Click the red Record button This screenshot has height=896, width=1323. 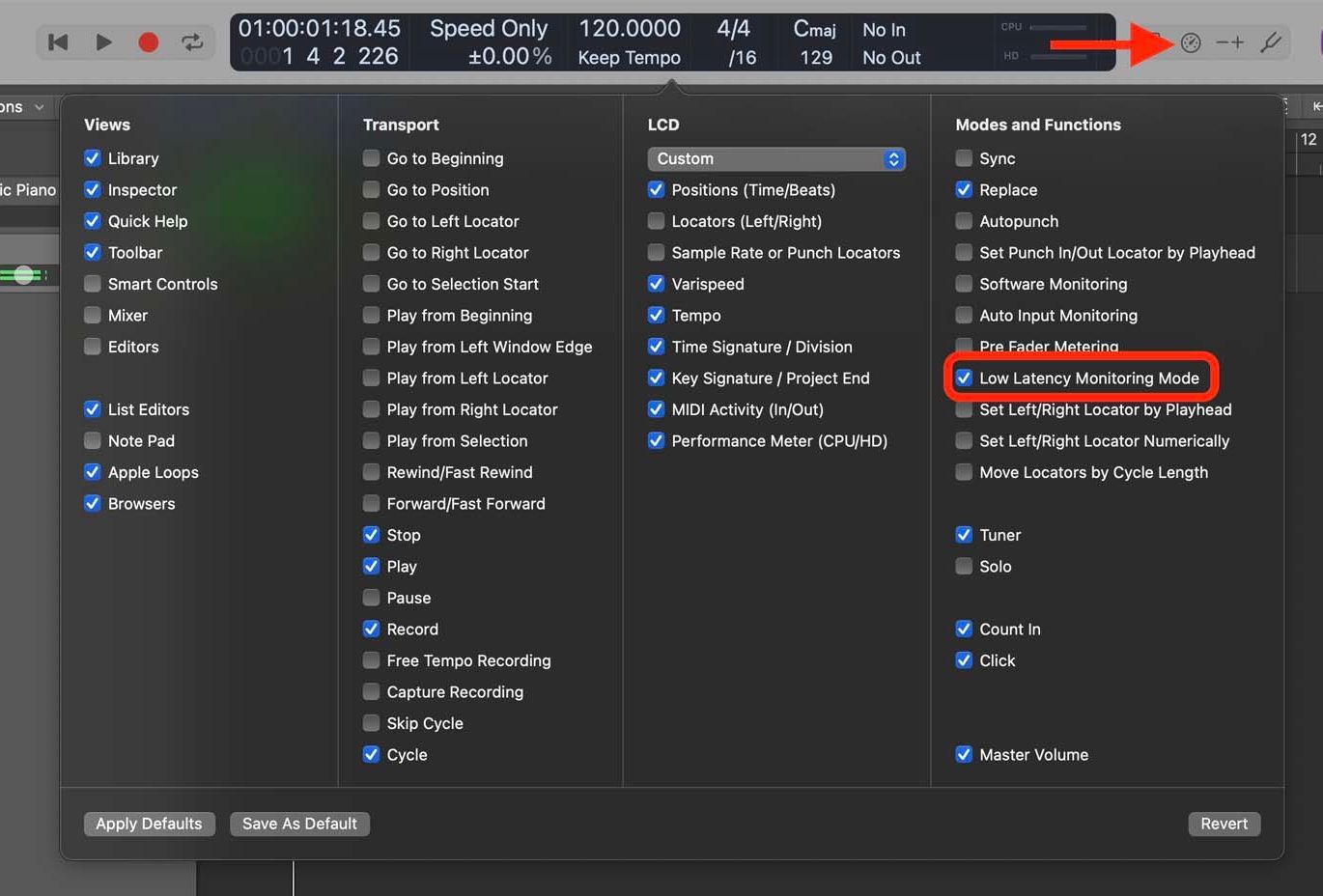(148, 42)
